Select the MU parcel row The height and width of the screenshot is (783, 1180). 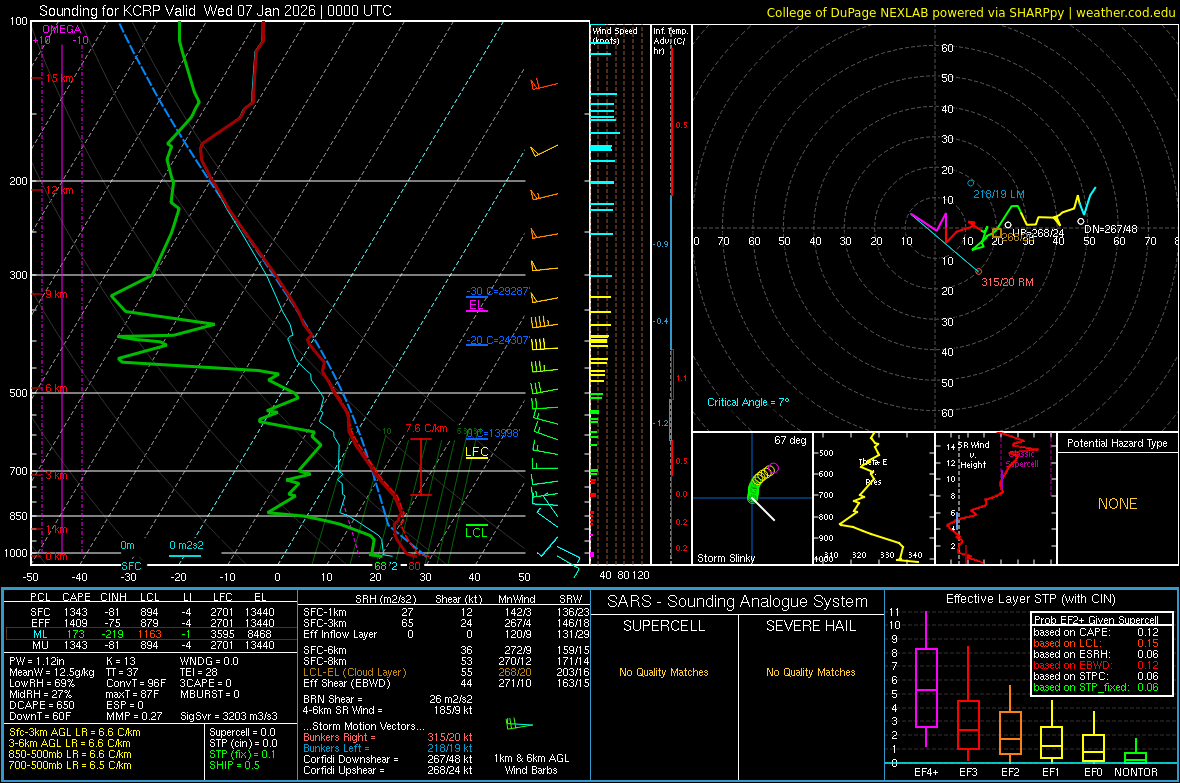click(x=151, y=644)
